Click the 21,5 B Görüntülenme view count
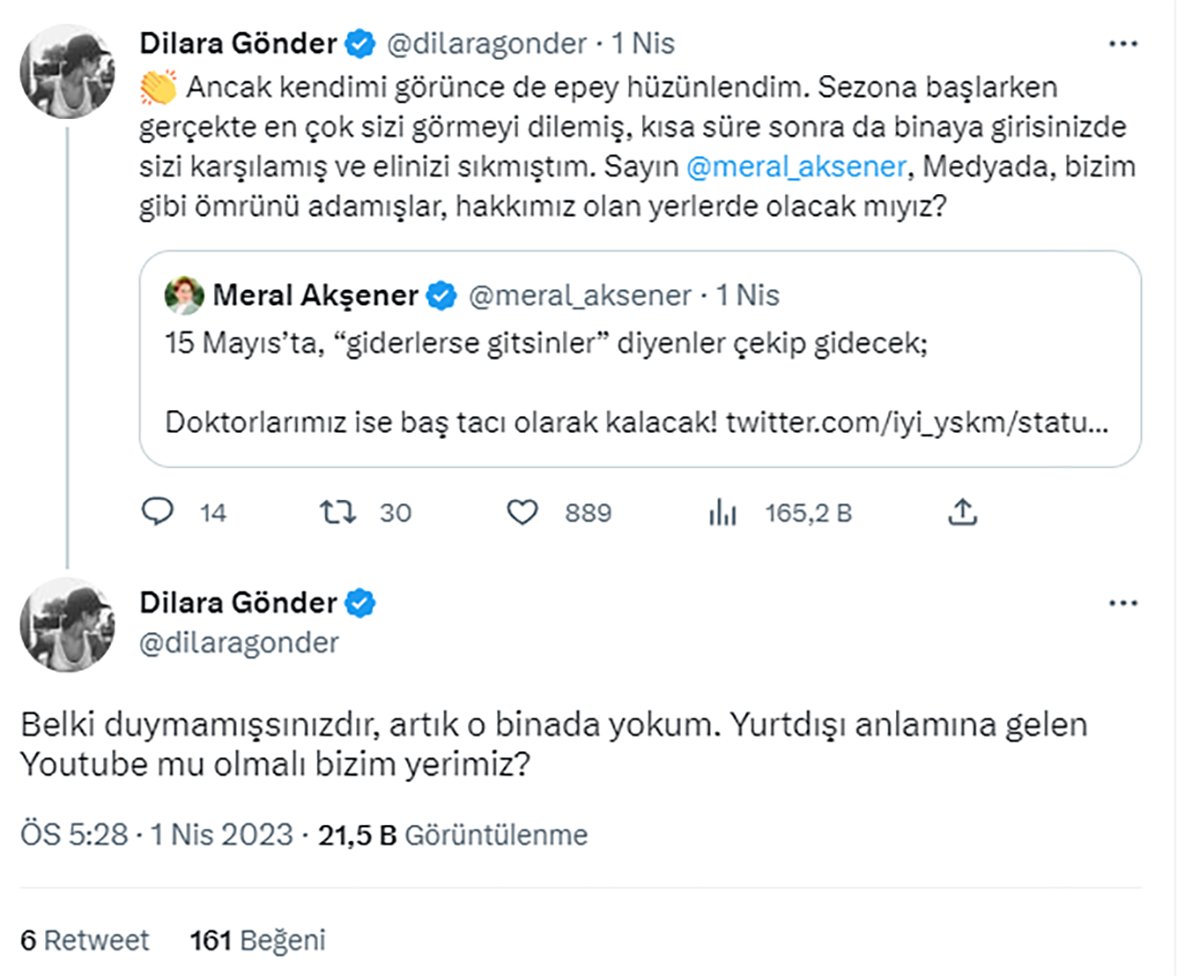 click(x=452, y=835)
